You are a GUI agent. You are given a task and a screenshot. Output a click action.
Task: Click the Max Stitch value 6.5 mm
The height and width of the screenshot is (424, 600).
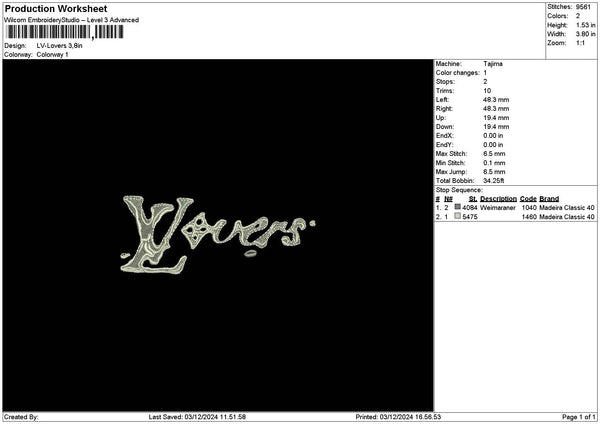pyautogui.click(x=494, y=154)
